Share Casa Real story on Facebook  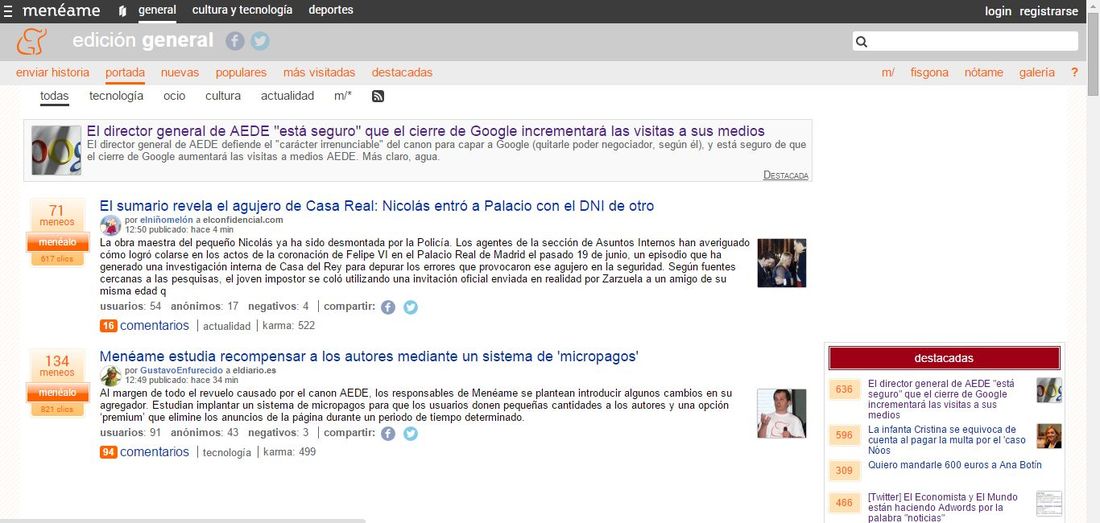point(388,307)
